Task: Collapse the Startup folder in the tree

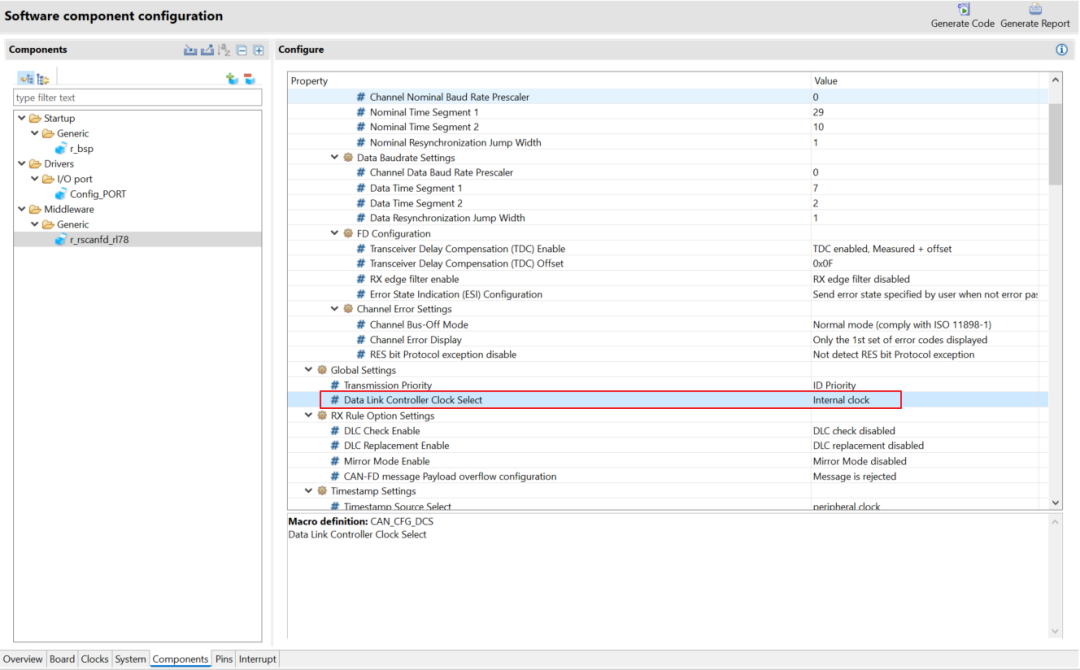Action: click(22, 118)
